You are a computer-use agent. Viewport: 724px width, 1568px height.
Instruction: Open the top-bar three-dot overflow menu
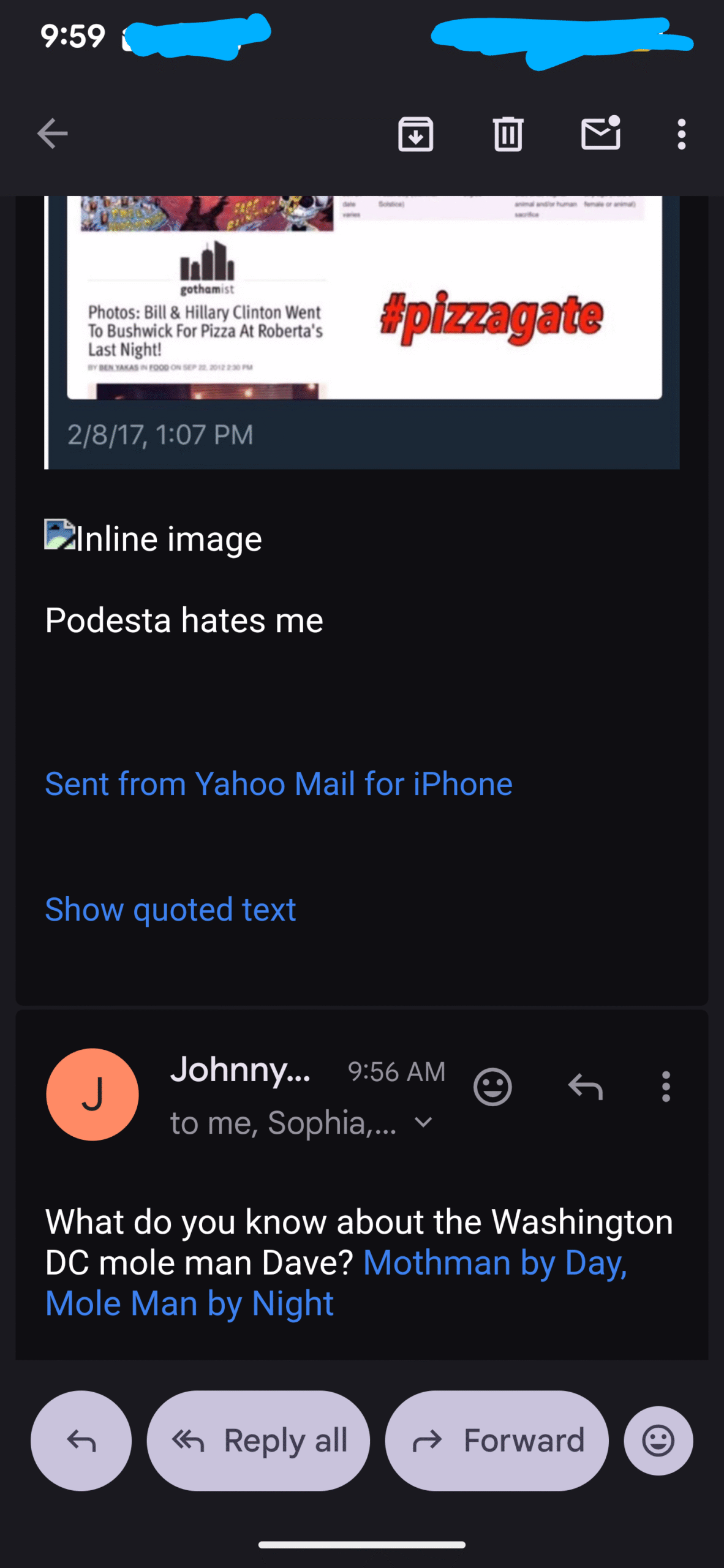[x=681, y=134]
